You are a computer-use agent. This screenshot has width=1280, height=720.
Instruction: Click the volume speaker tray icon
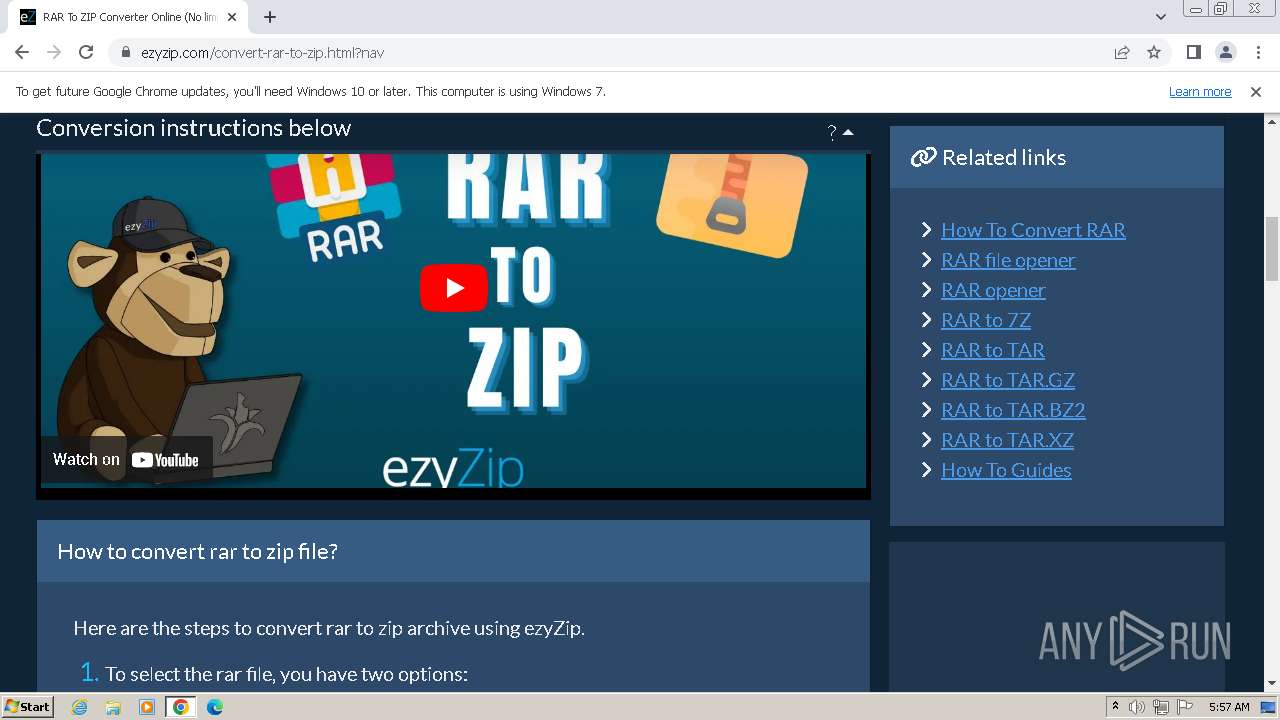pos(1137,707)
